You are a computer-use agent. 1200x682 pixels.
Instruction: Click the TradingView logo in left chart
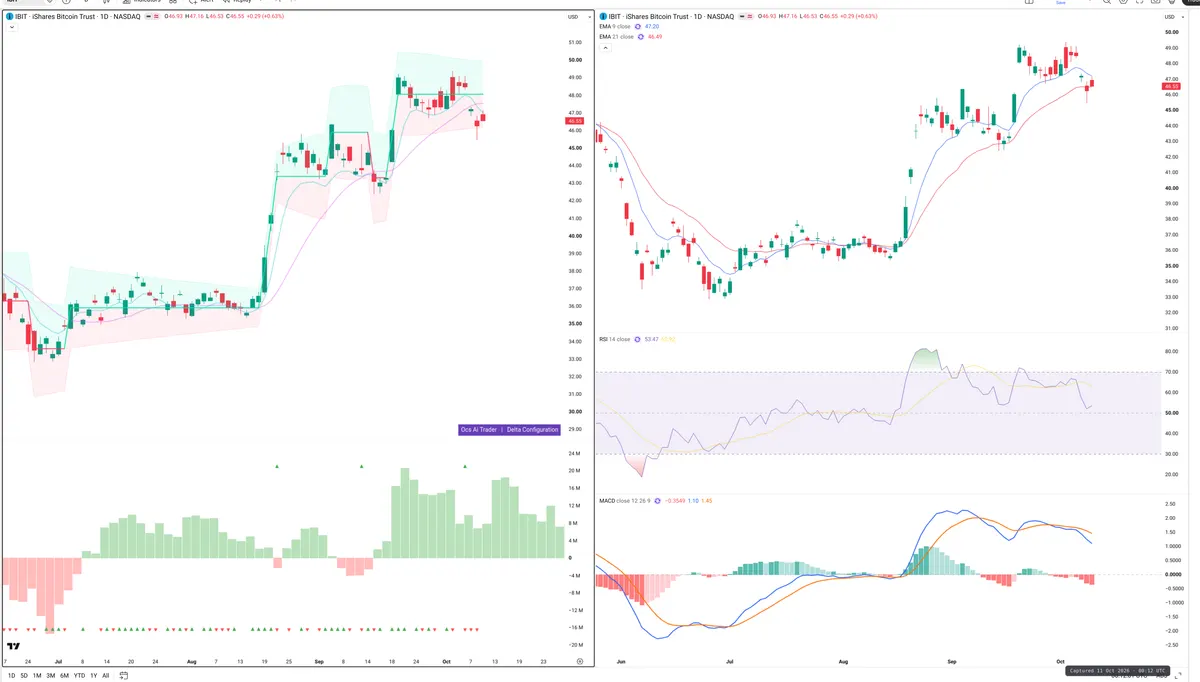point(14,647)
